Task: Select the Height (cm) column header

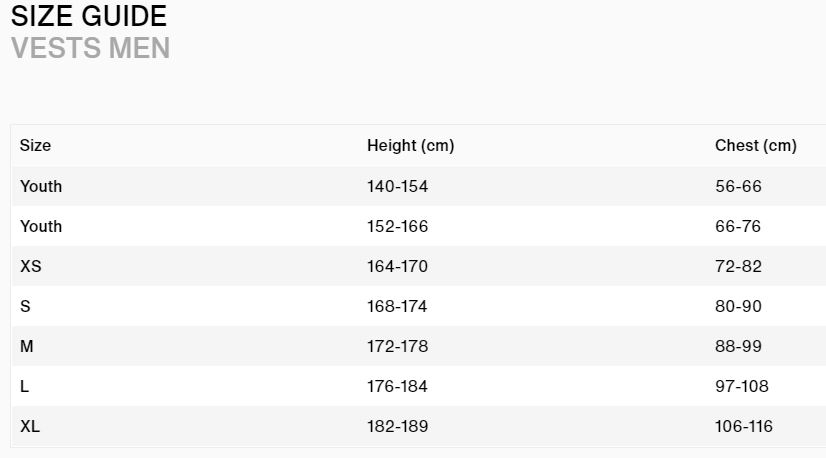Action: (410, 145)
